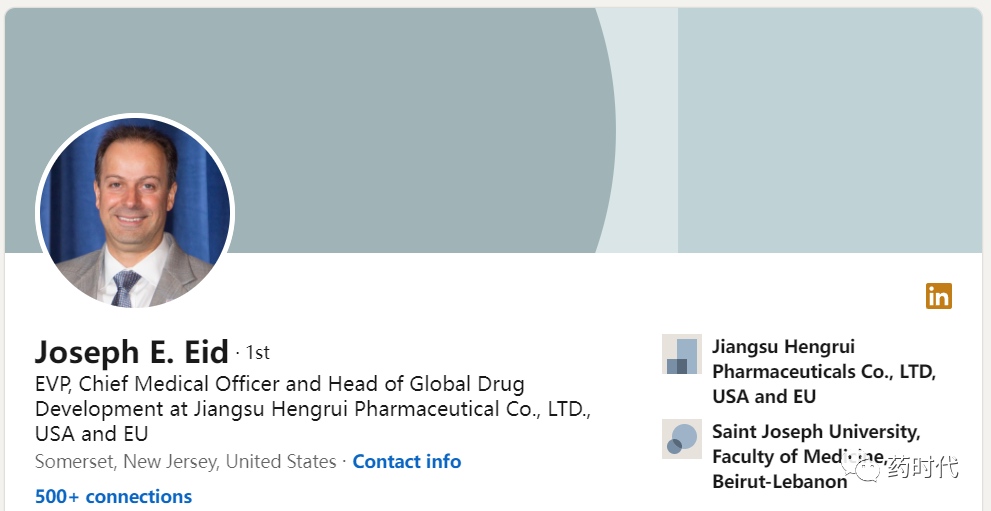Open the Contact info link
The width and height of the screenshot is (991, 511).
coord(406,462)
